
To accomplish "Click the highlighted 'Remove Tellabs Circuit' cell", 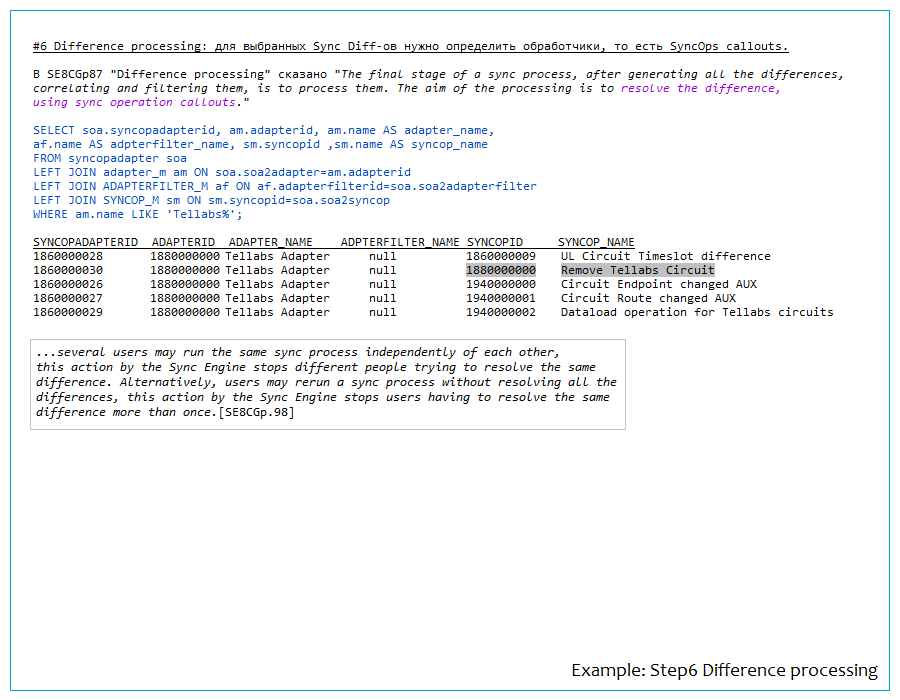I will (637, 270).
